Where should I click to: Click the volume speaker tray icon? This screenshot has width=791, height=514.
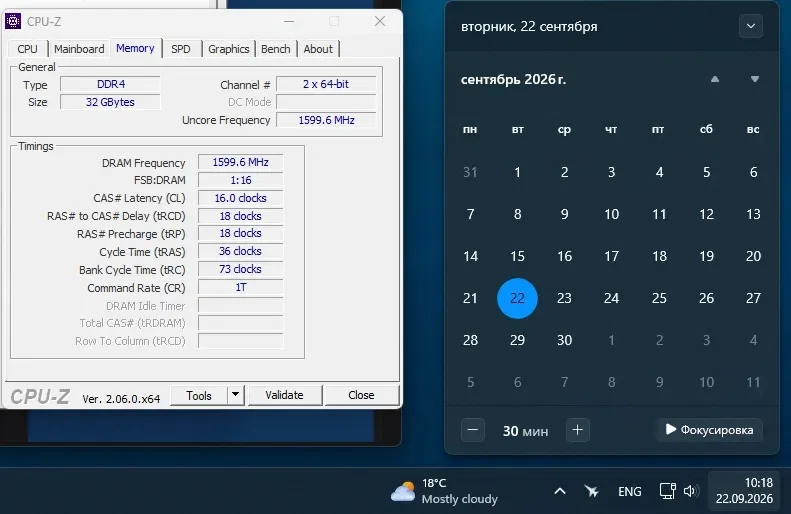[691, 491]
